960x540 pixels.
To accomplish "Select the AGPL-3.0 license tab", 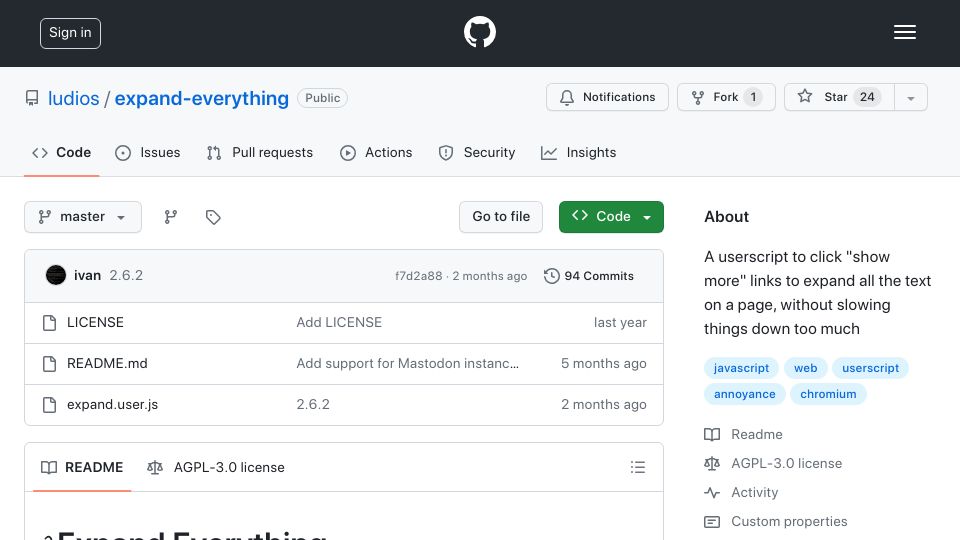I will pyautogui.click(x=216, y=467).
